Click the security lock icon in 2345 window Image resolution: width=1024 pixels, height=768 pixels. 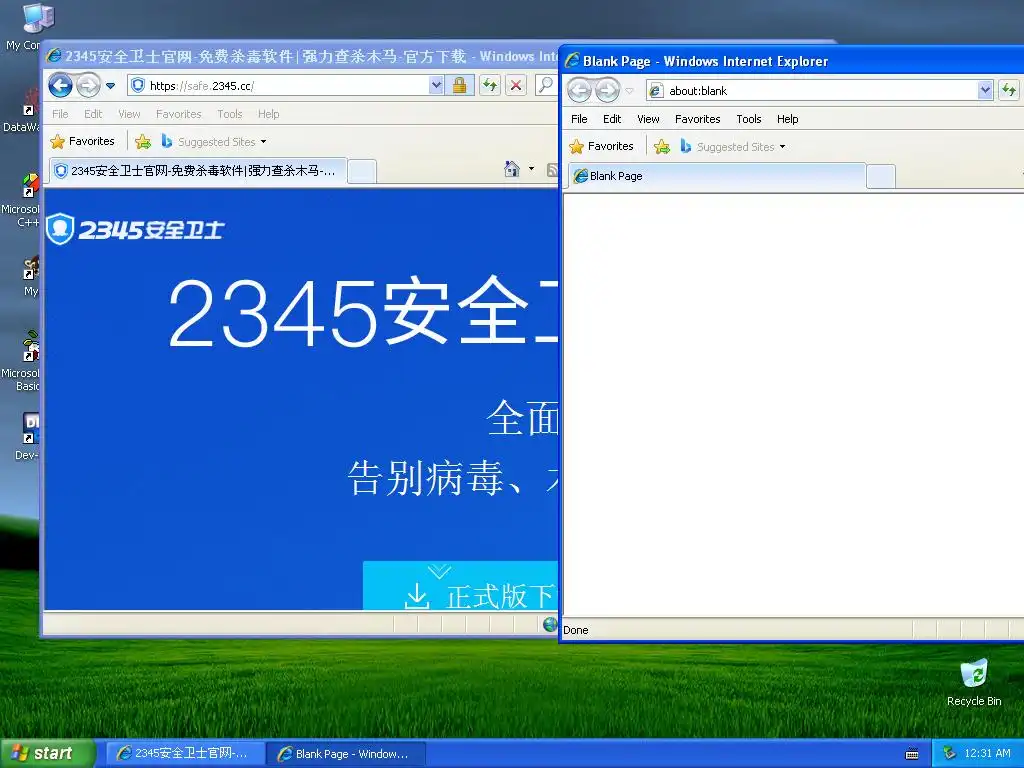(459, 86)
